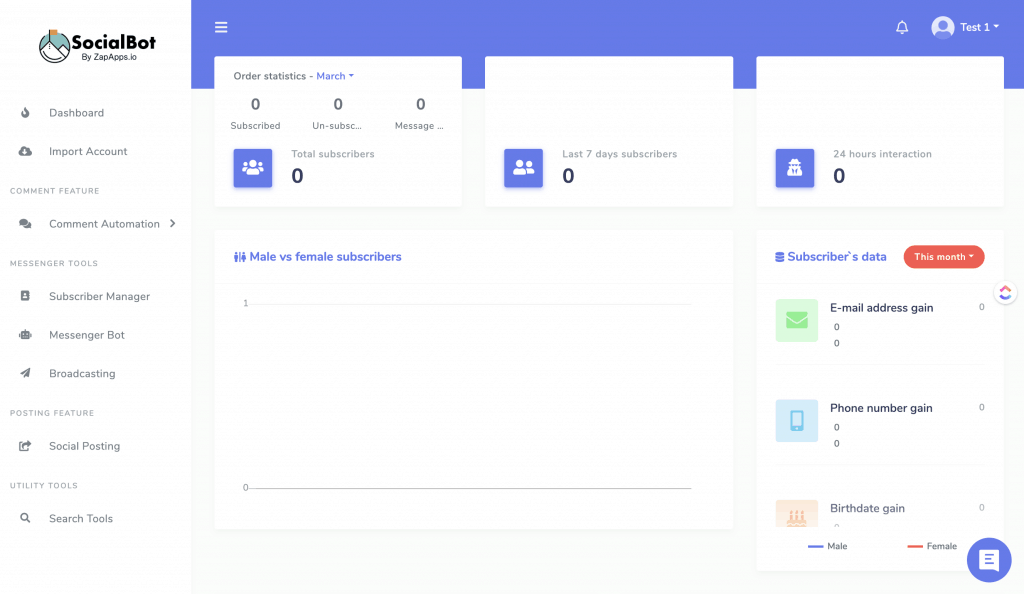Click the UTILITY TOOLS section header
Screen dimensions: 1024x594
(44, 486)
